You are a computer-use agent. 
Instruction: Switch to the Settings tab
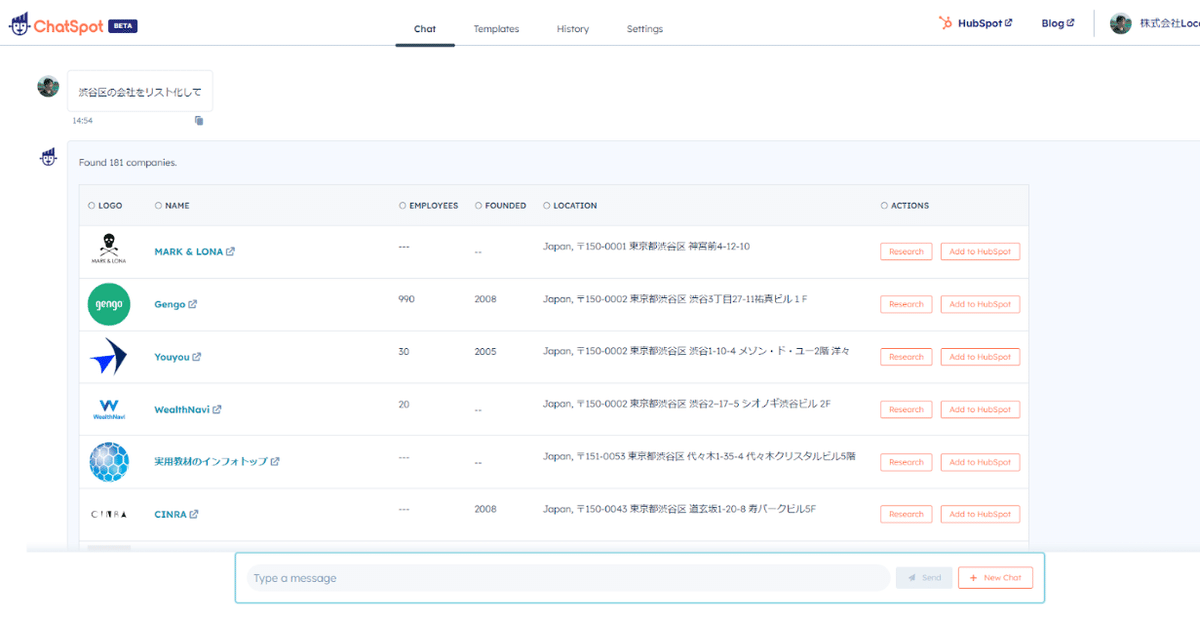coord(645,29)
